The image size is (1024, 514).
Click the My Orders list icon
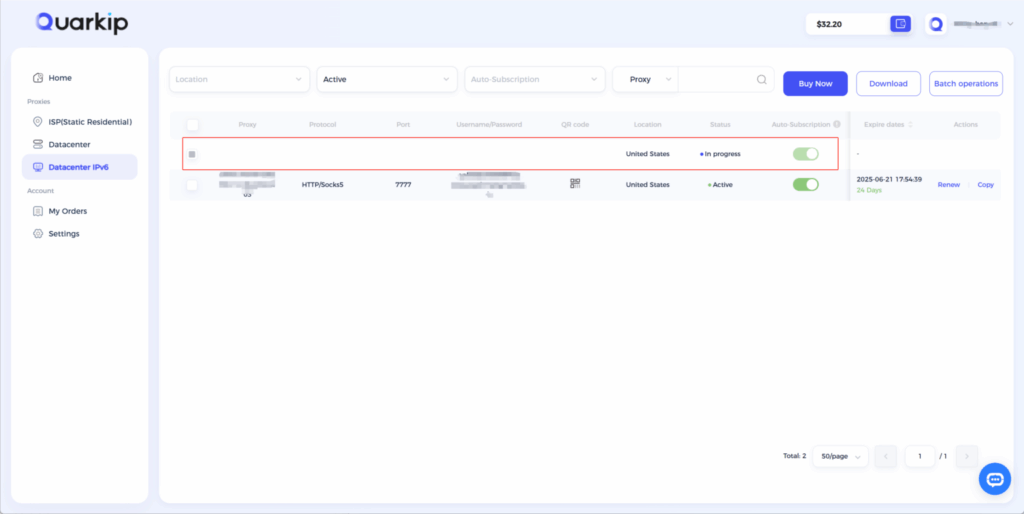[38, 211]
